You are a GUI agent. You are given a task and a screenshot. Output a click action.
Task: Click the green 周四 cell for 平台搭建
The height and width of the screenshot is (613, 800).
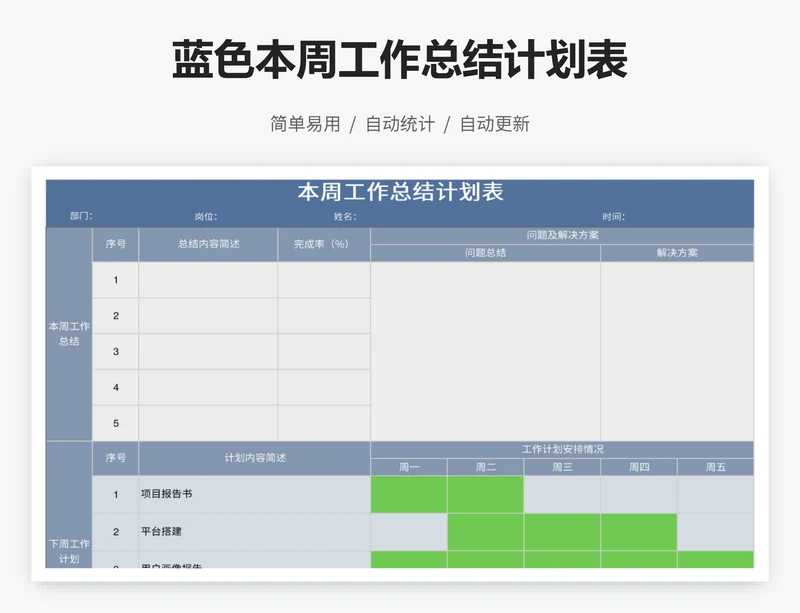(x=639, y=532)
